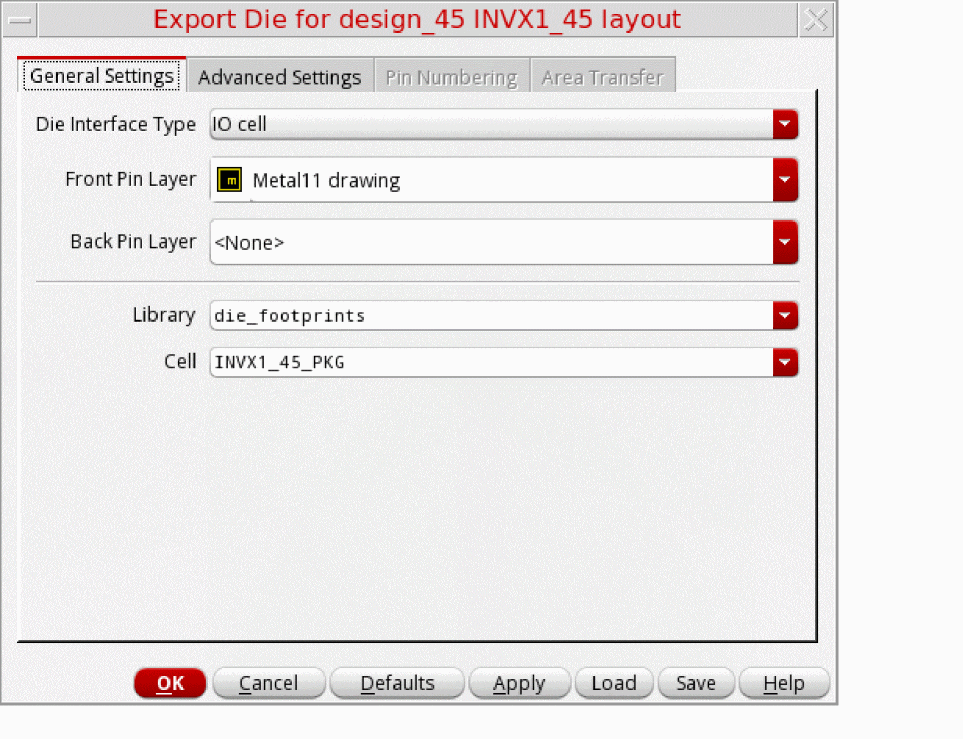Expand Back Pin Layer dropdown arrow
963x739 pixels.
pyautogui.click(x=785, y=242)
